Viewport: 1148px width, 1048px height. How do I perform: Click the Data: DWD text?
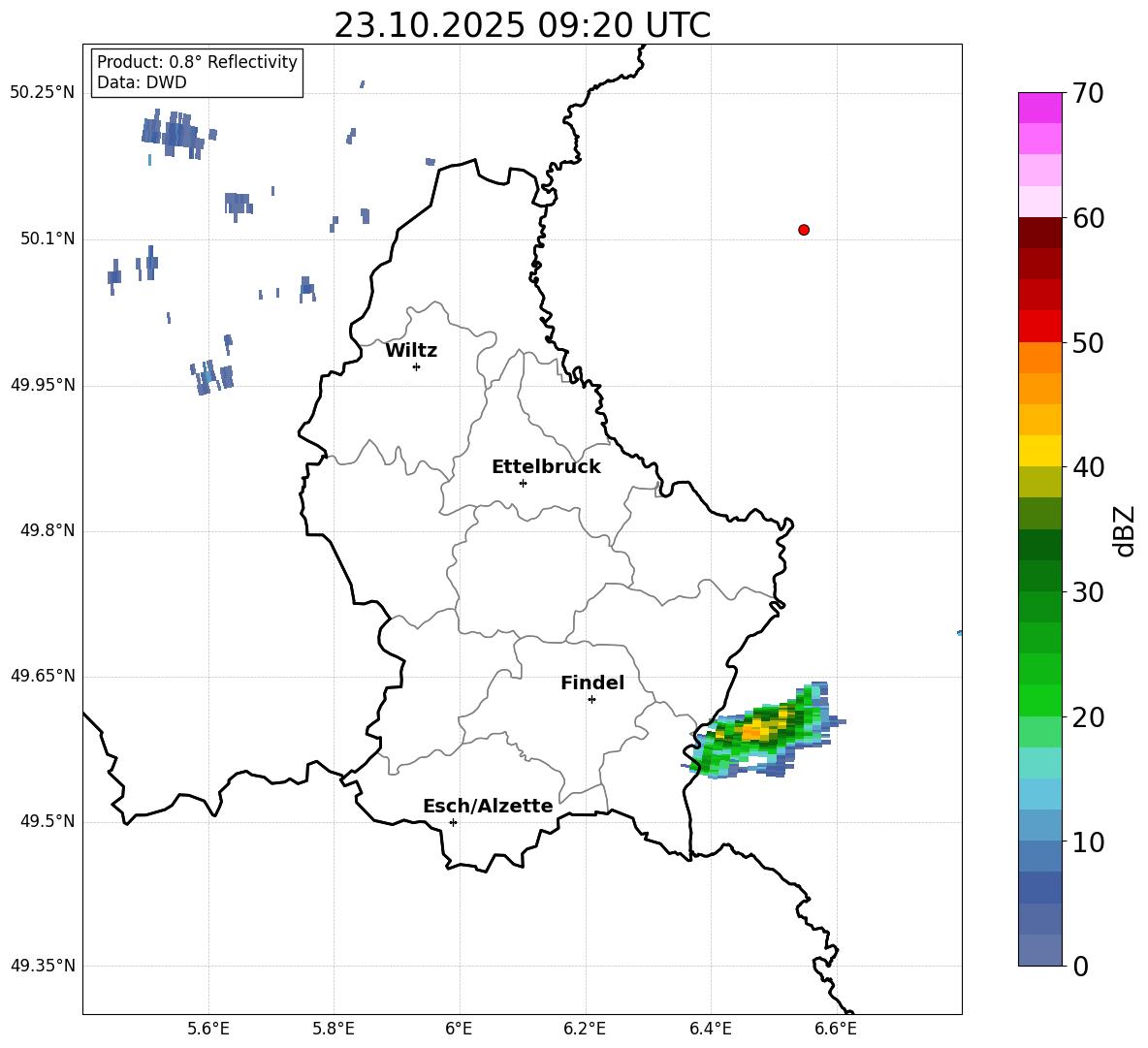coord(142,82)
